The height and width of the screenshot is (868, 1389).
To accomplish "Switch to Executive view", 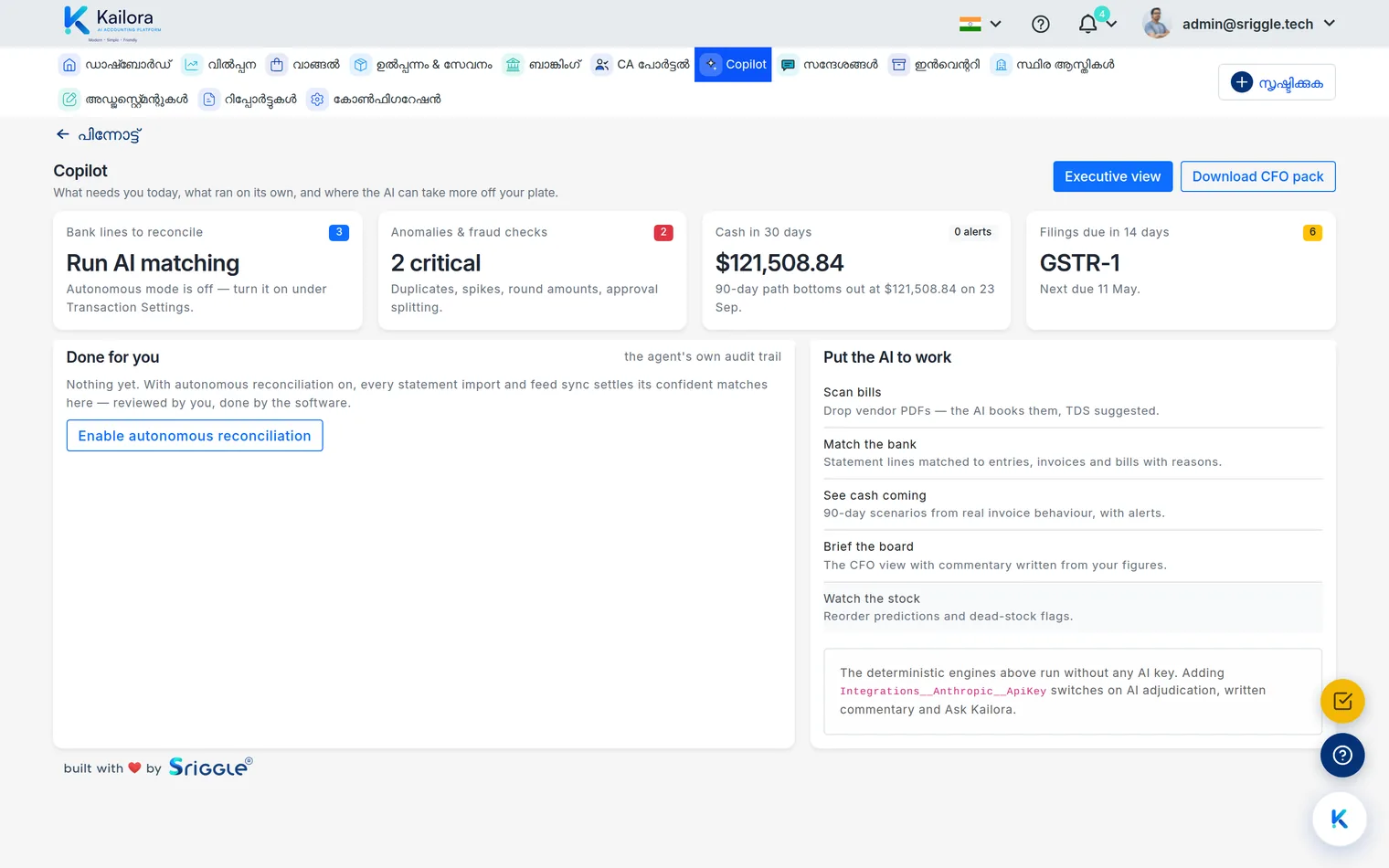I will [1112, 176].
